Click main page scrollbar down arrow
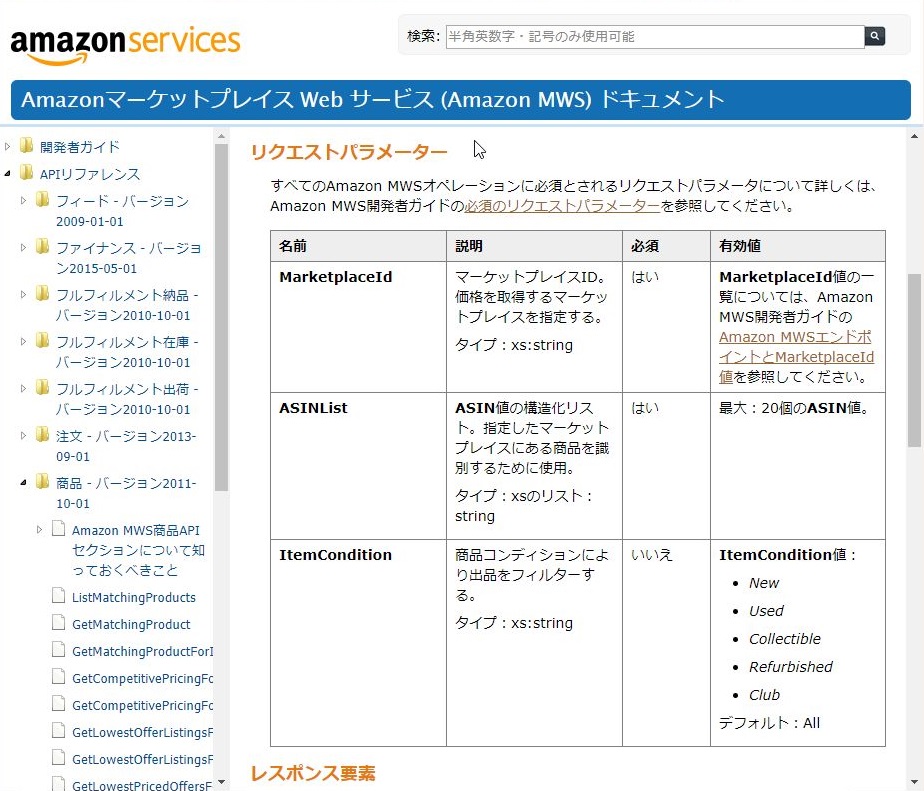924x791 pixels. coord(914,782)
